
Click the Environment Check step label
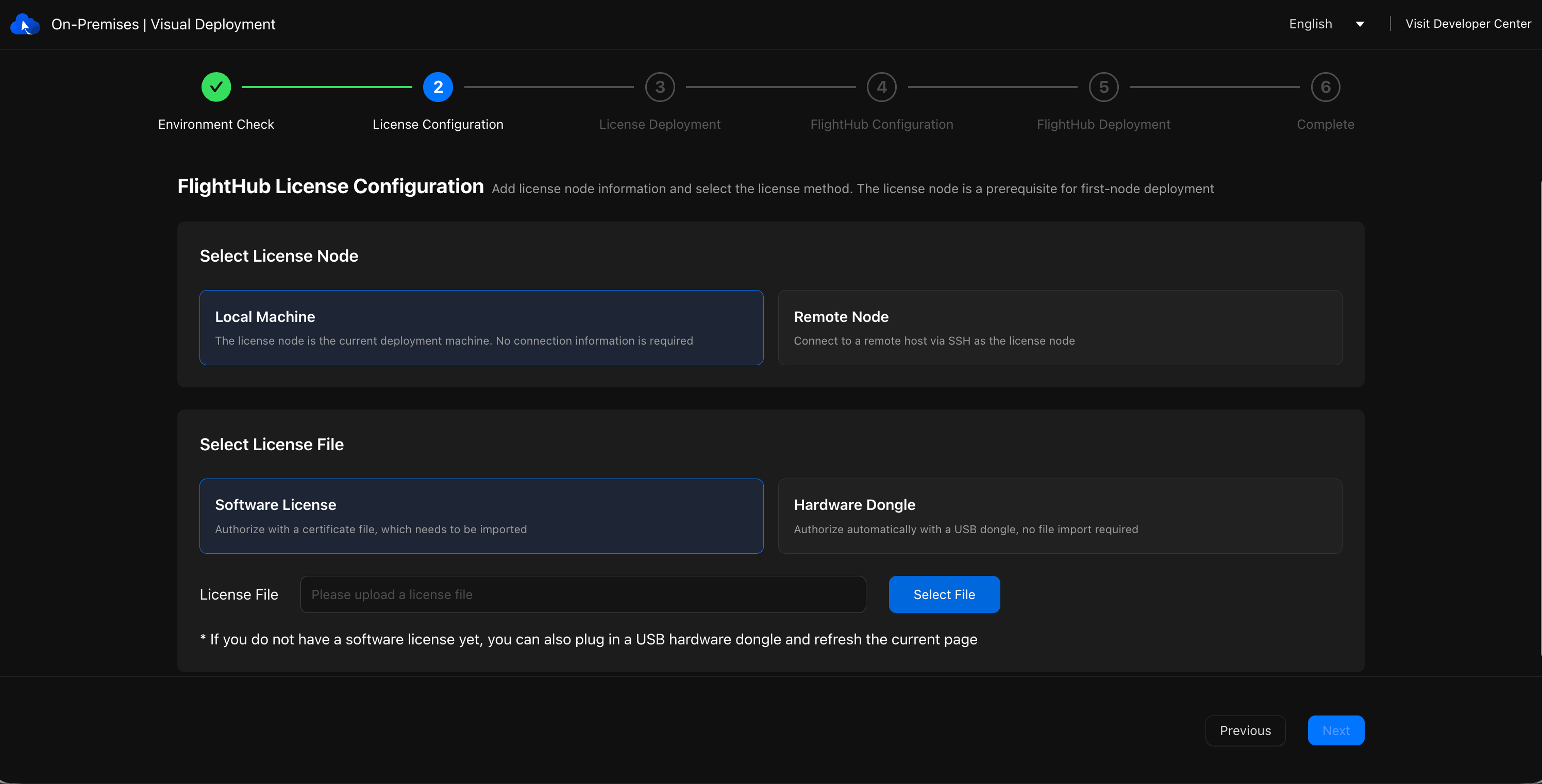tap(216, 125)
